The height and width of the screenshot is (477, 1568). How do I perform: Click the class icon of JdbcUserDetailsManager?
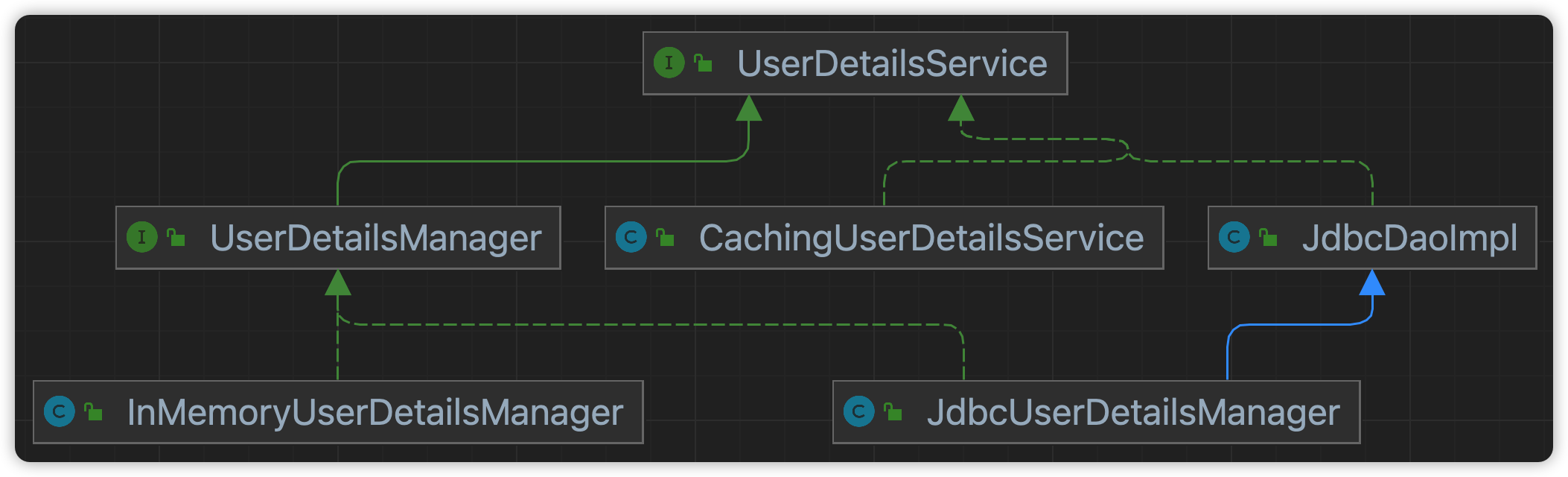point(858,412)
